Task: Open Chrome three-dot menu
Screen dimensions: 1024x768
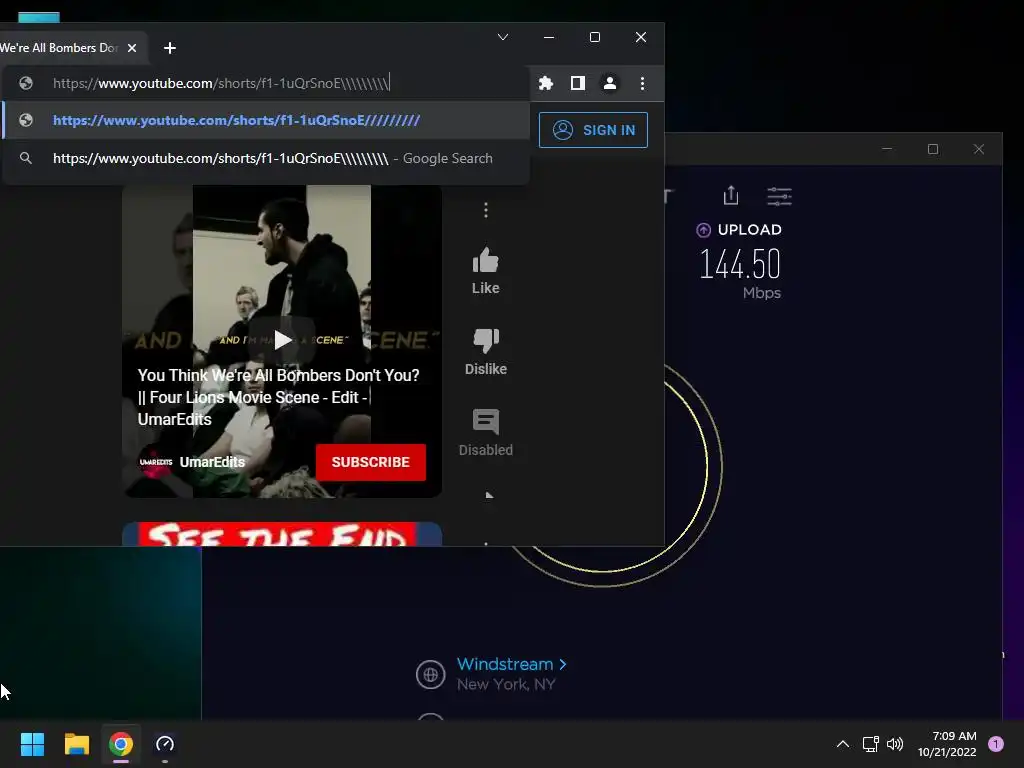Action: pos(643,83)
